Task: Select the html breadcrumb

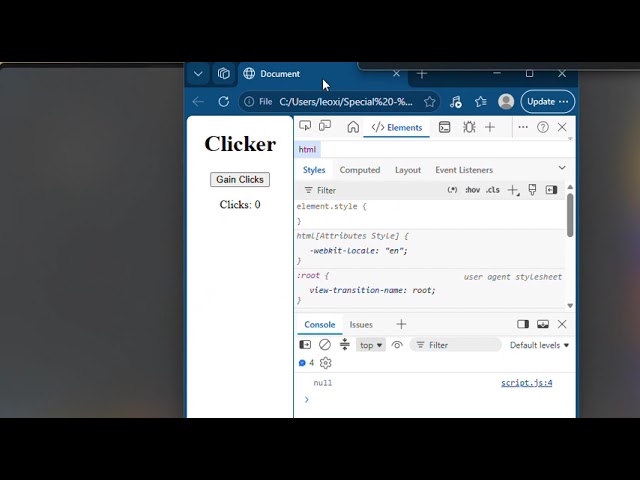Action: coord(307,149)
